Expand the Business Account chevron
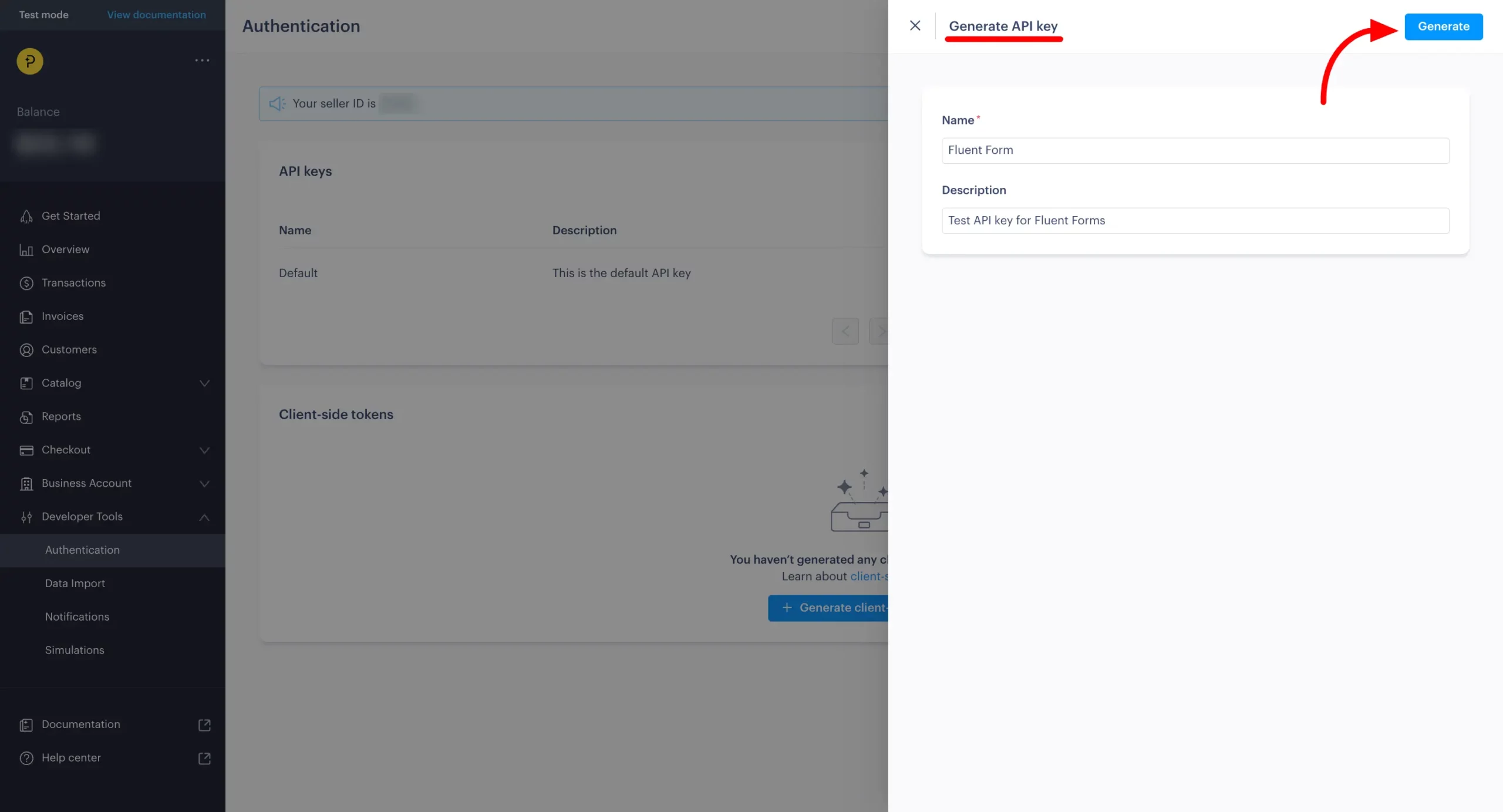The image size is (1503, 812). [204, 484]
